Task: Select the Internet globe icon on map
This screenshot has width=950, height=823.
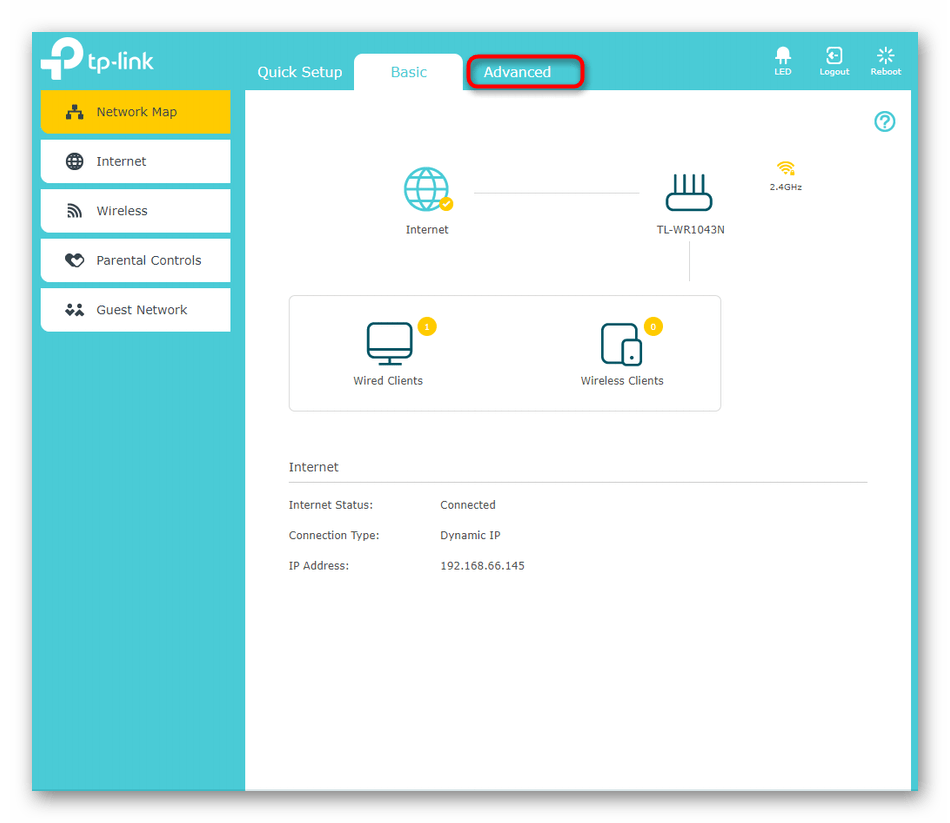Action: (427, 190)
